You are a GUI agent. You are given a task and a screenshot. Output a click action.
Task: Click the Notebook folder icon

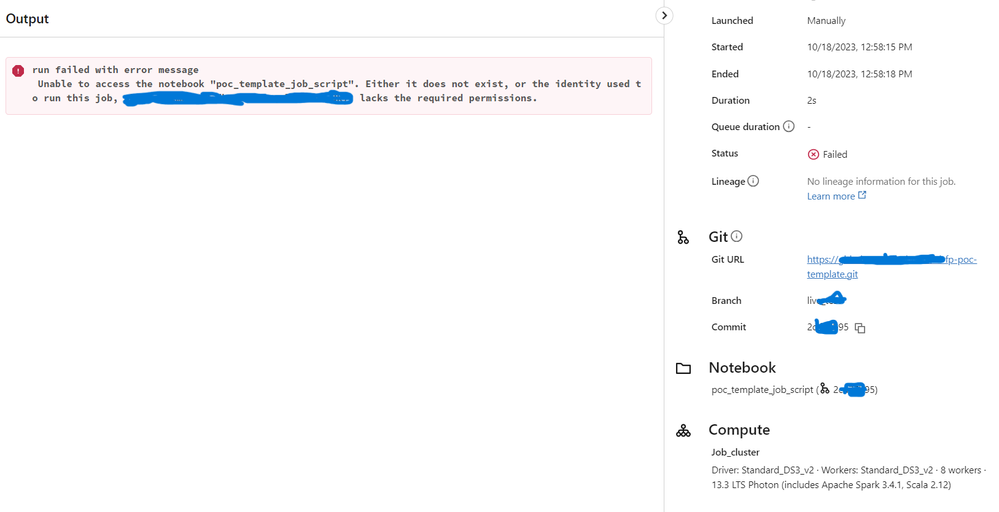click(x=683, y=368)
